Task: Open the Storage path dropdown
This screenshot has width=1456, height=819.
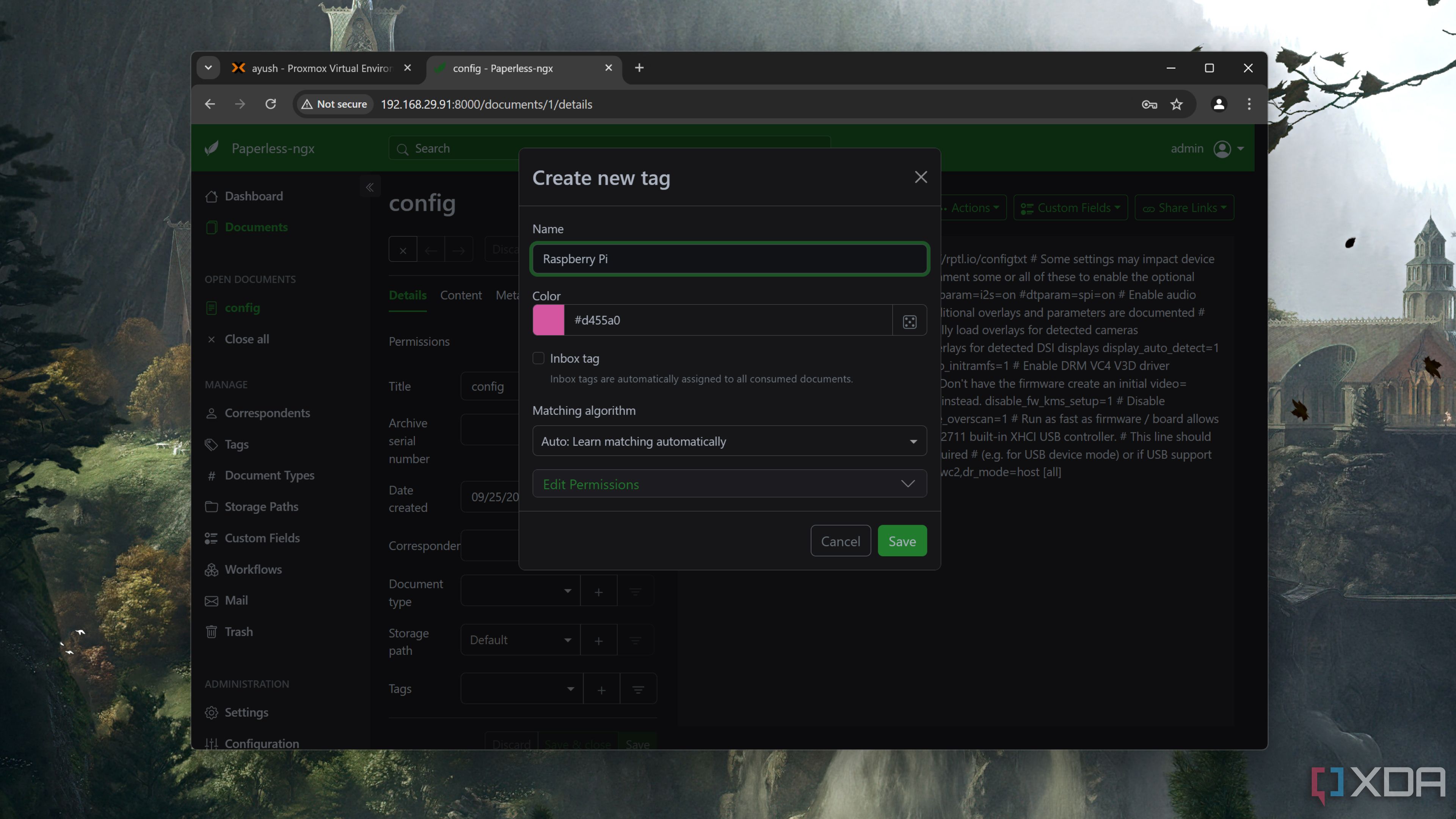Action: coord(520,640)
